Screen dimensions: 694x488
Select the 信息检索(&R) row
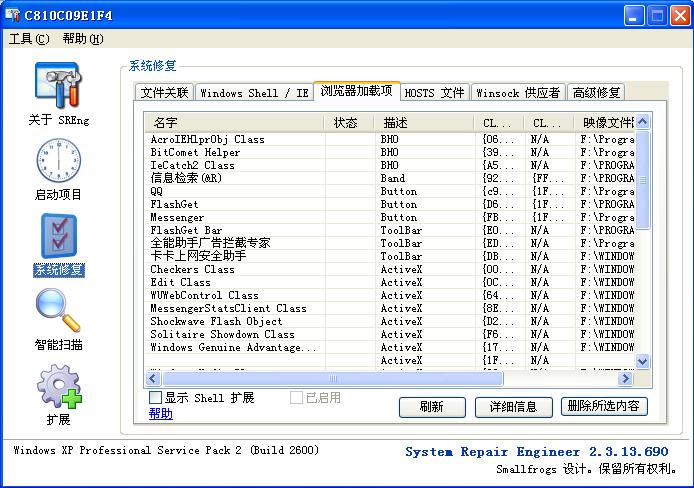391,178
